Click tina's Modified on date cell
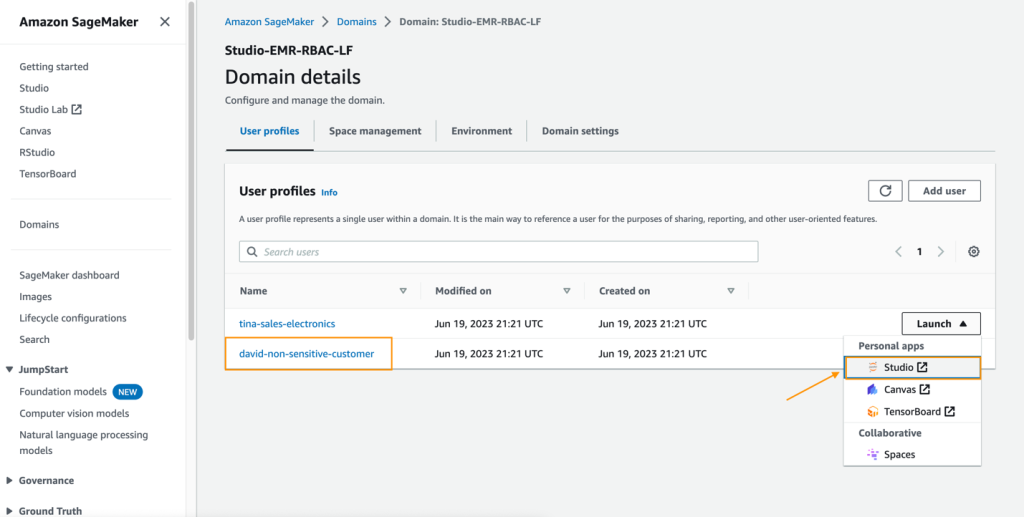The height and width of the screenshot is (517, 1024). pos(489,323)
